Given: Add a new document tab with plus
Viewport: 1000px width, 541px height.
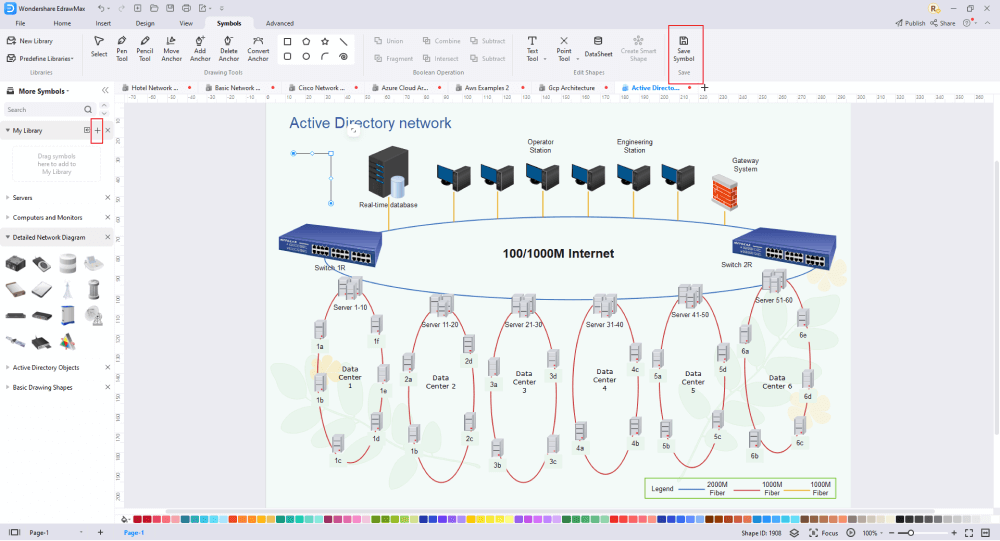Looking at the screenshot, I should [705, 88].
